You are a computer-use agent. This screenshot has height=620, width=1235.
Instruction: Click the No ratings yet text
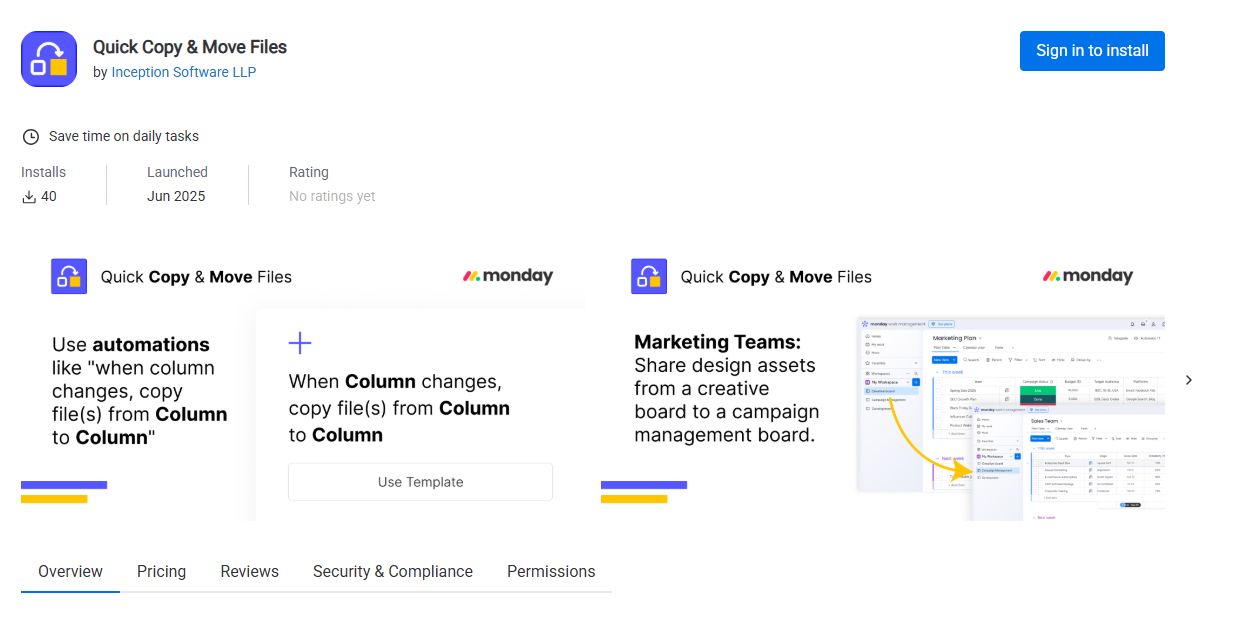pyautogui.click(x=332, y=197)
